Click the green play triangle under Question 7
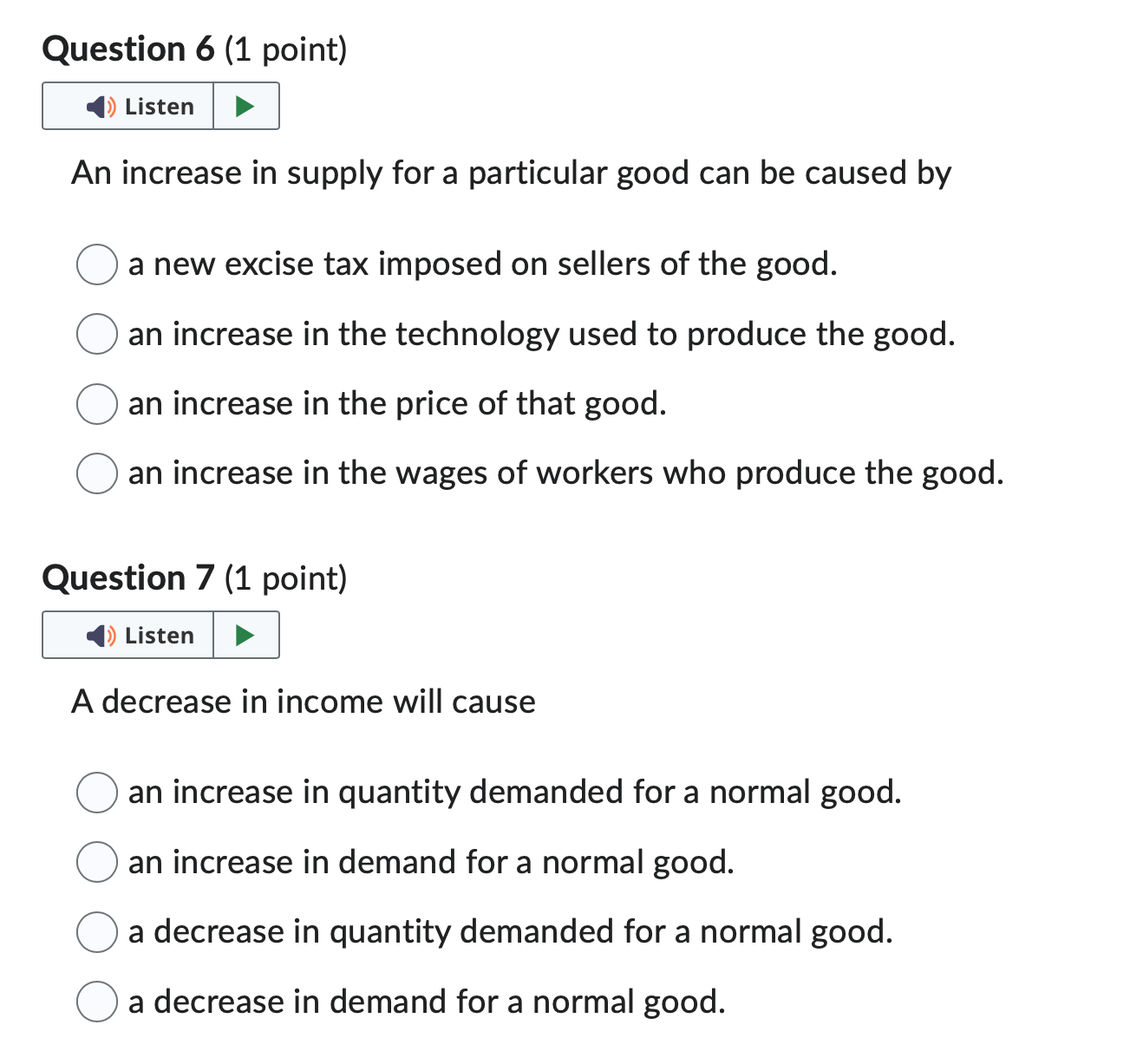The width and height of the screenshot is (1143, 1064). [245, 635]
